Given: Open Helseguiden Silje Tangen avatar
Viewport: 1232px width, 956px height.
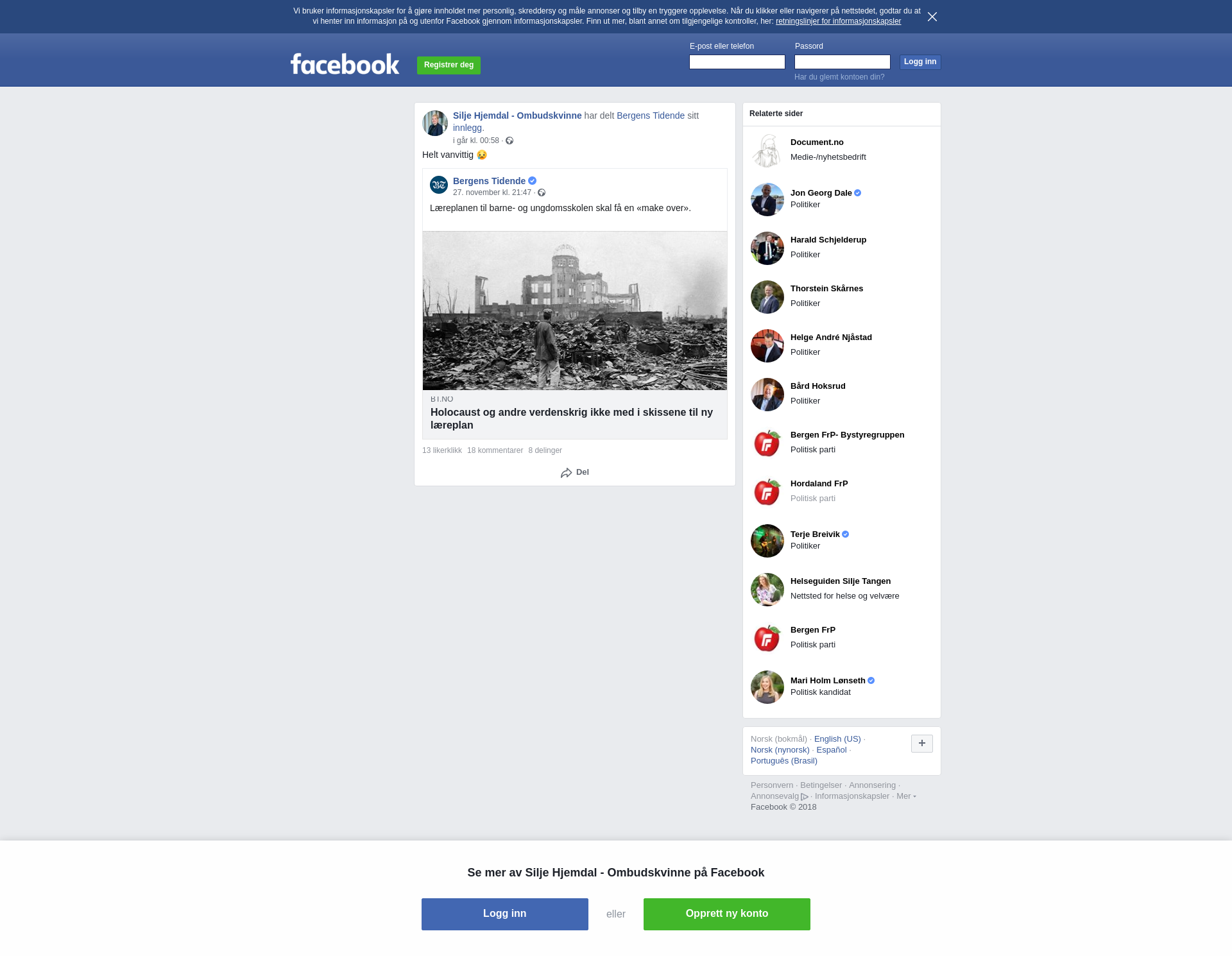Looking at the screenshot, I should (x=767, y=590).
